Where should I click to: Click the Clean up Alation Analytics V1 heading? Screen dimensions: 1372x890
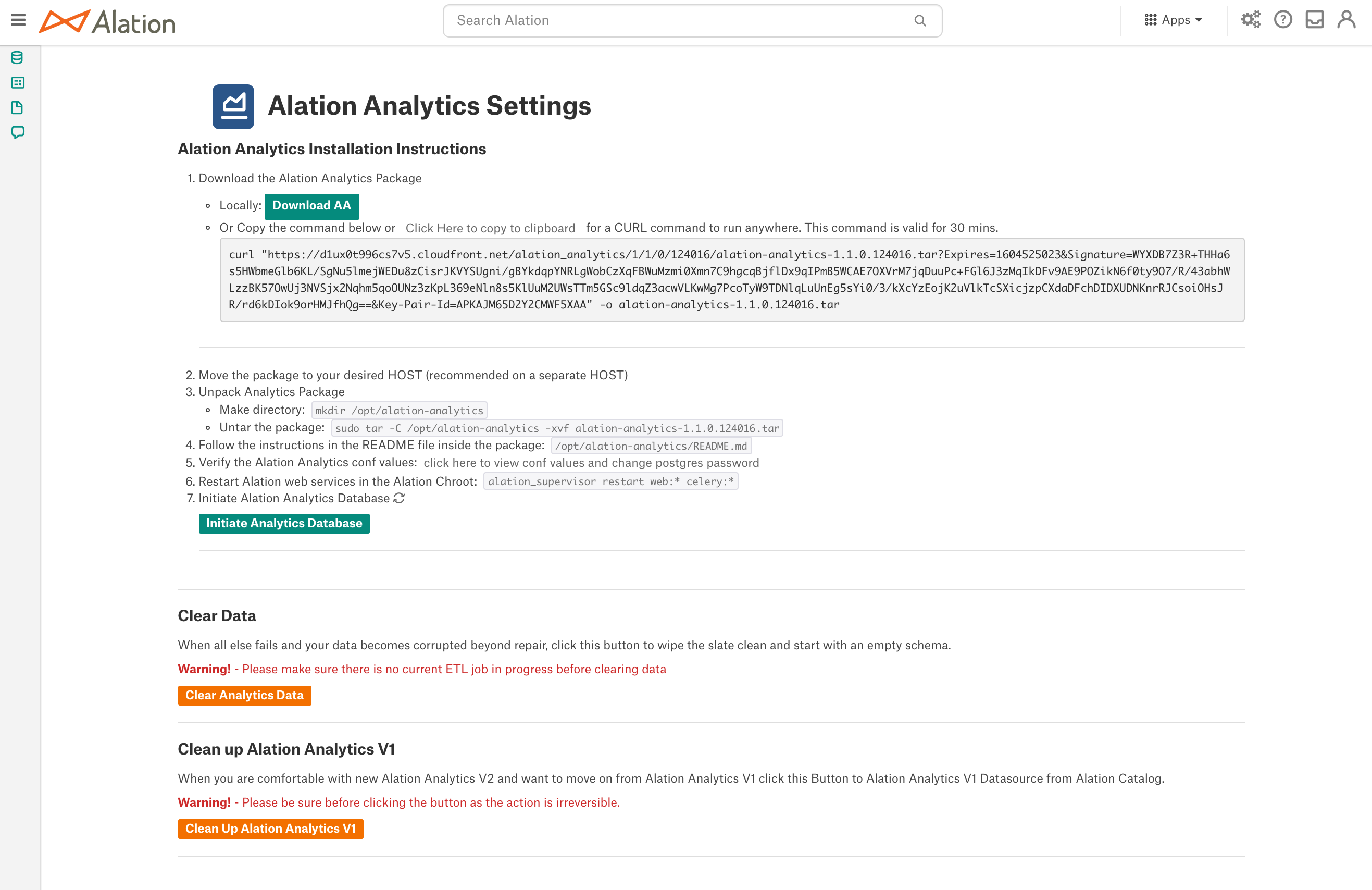[286, 749]
